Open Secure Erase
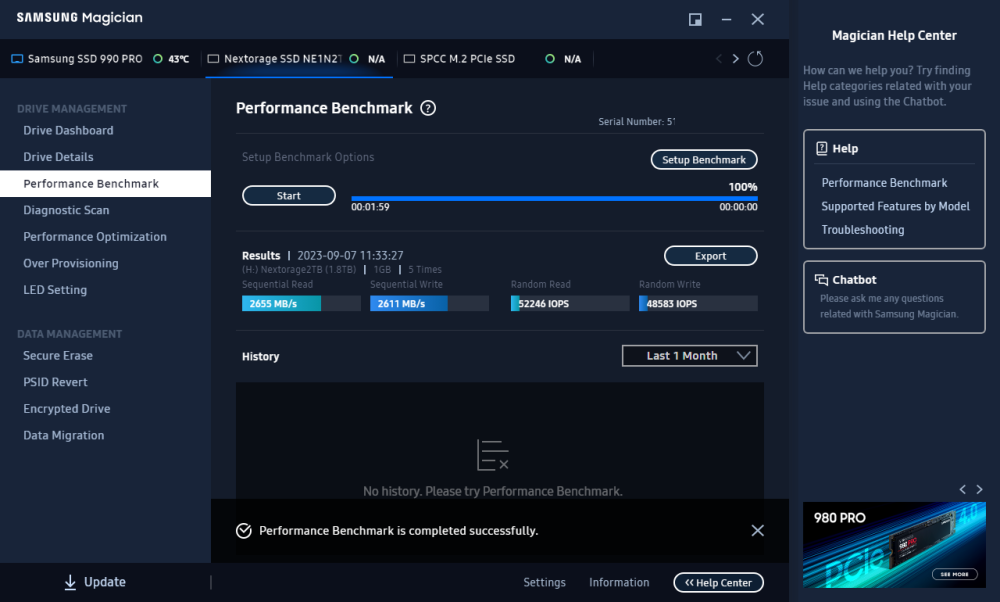The height and width of the screenshot is (602, 1000). (x=58, y=356)
